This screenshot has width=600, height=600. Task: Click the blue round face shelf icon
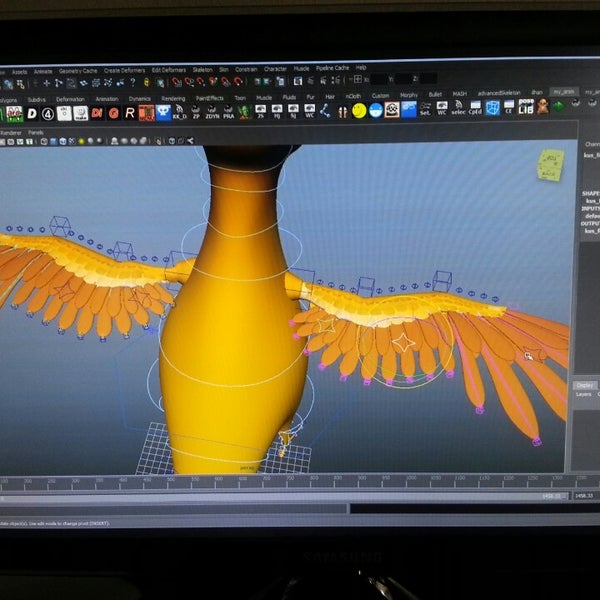coord(376,110)
